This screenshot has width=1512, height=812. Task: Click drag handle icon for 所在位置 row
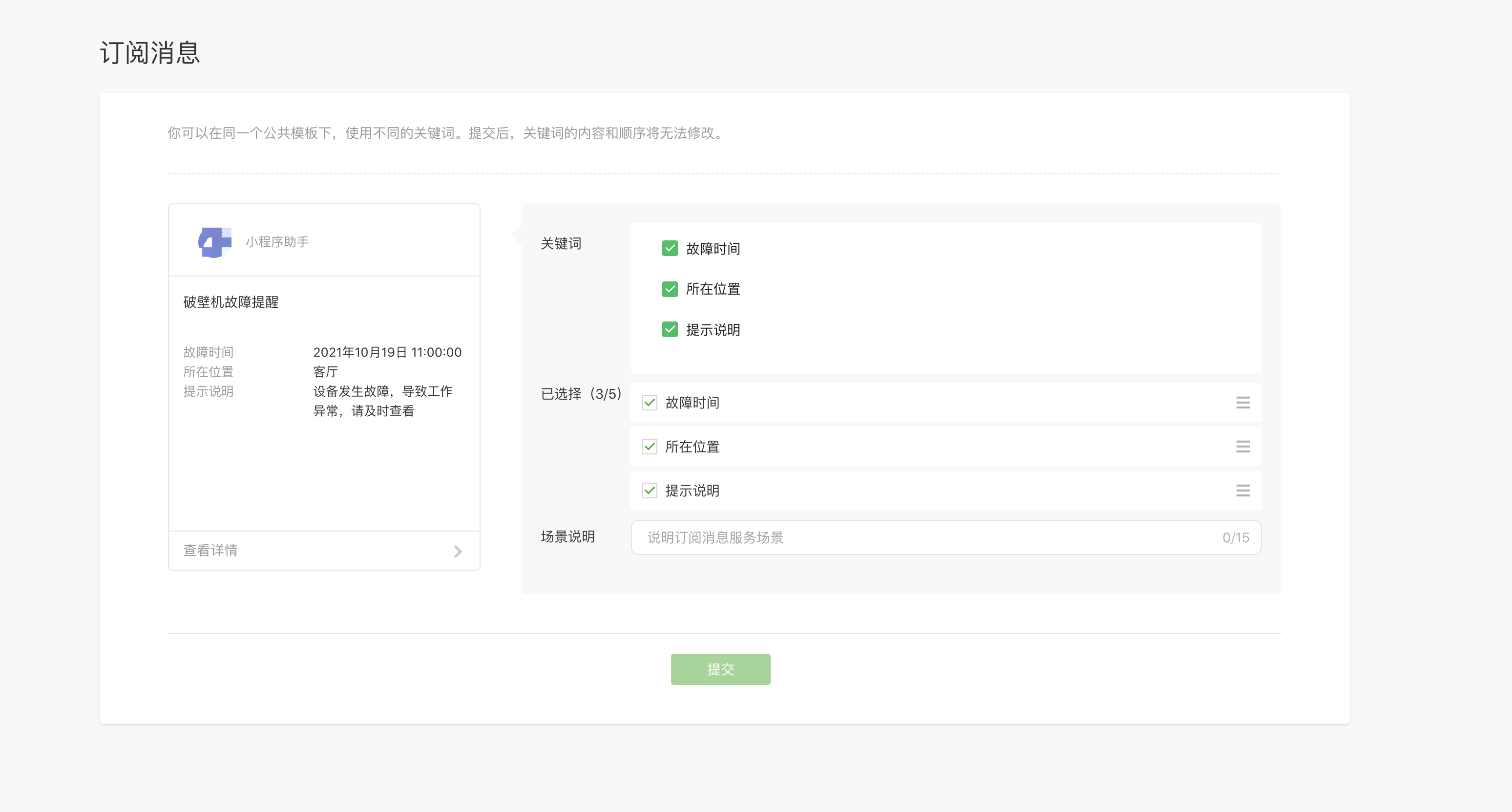pyautogui.click(x=1242, y=447)
